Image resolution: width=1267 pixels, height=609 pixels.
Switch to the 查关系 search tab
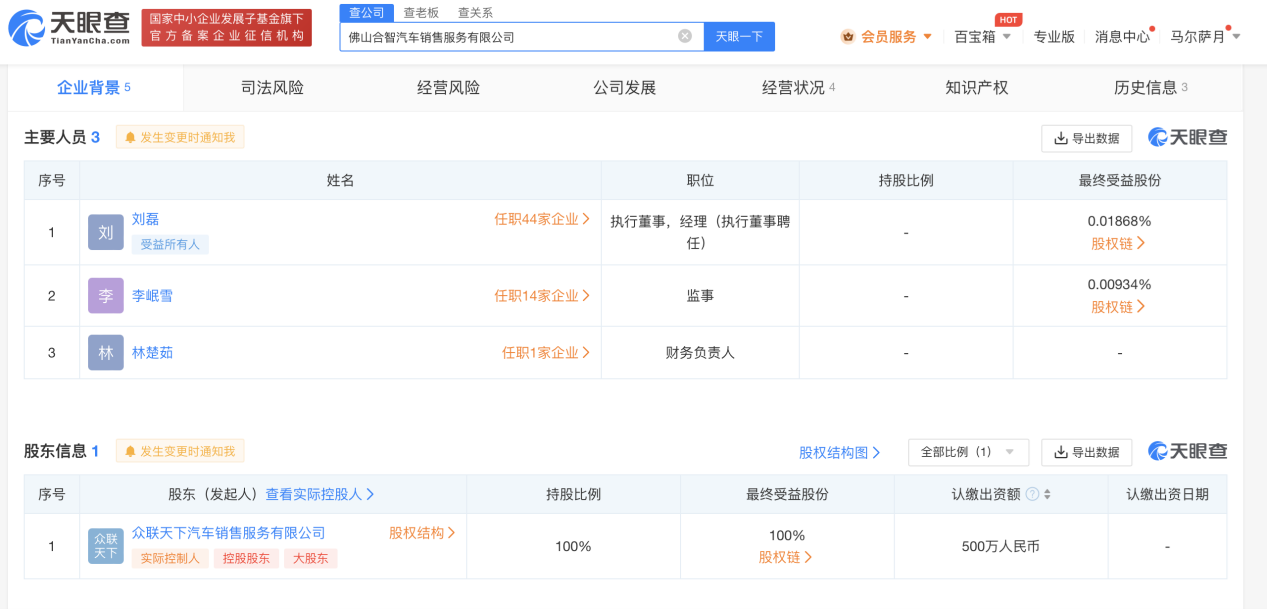[x=475, y=12]
